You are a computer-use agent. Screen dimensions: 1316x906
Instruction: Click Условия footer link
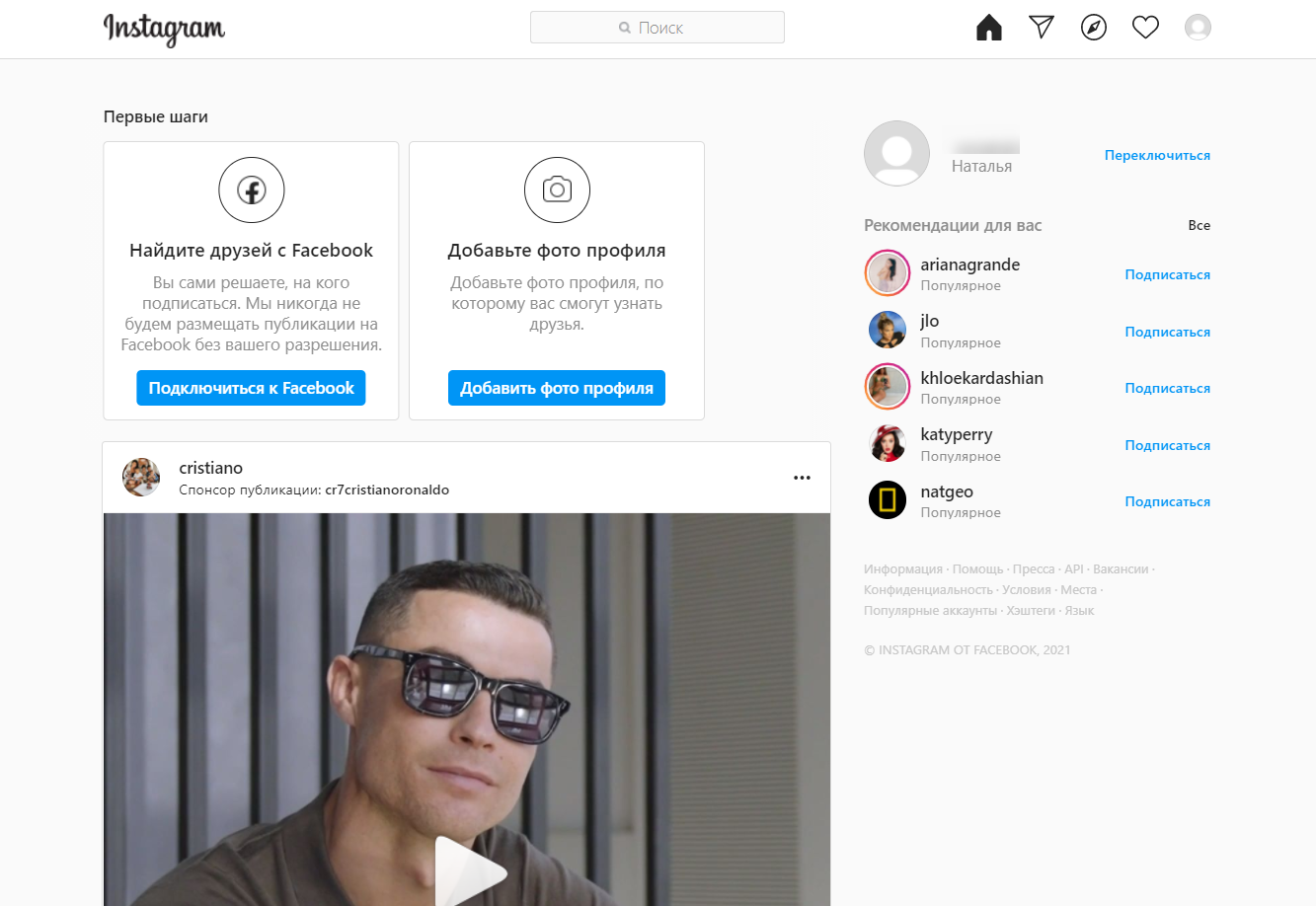(x=1027, y=590)
